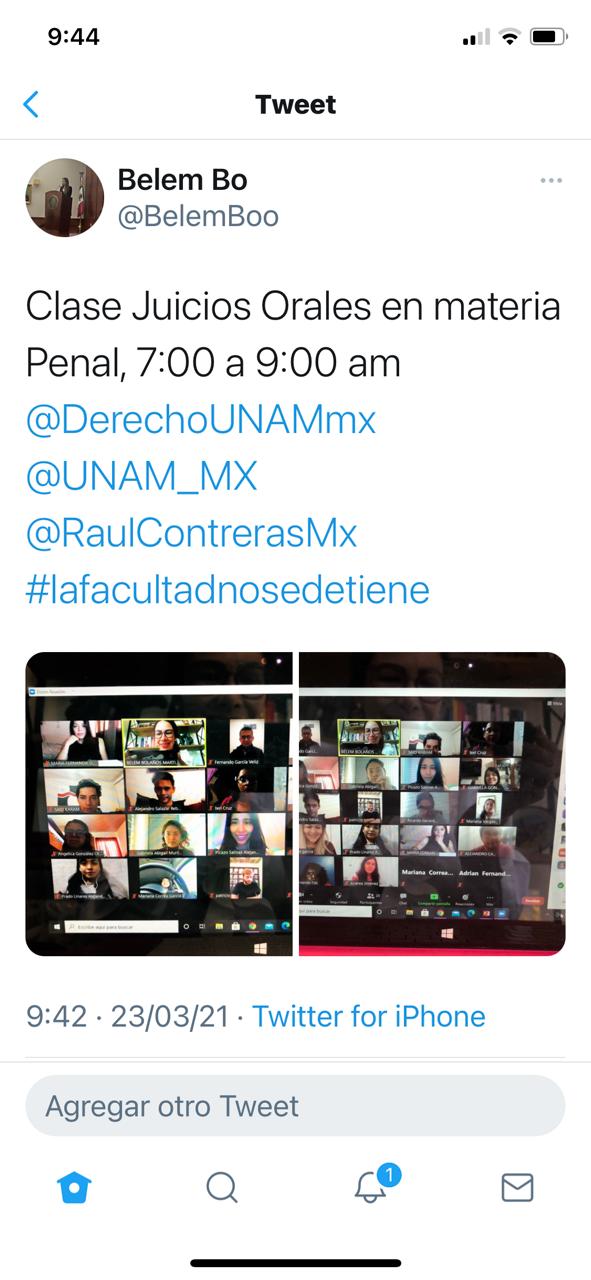591x1280 pixels.
Task: Open the @BelemBoo handle
Action: tap(198, 216)
